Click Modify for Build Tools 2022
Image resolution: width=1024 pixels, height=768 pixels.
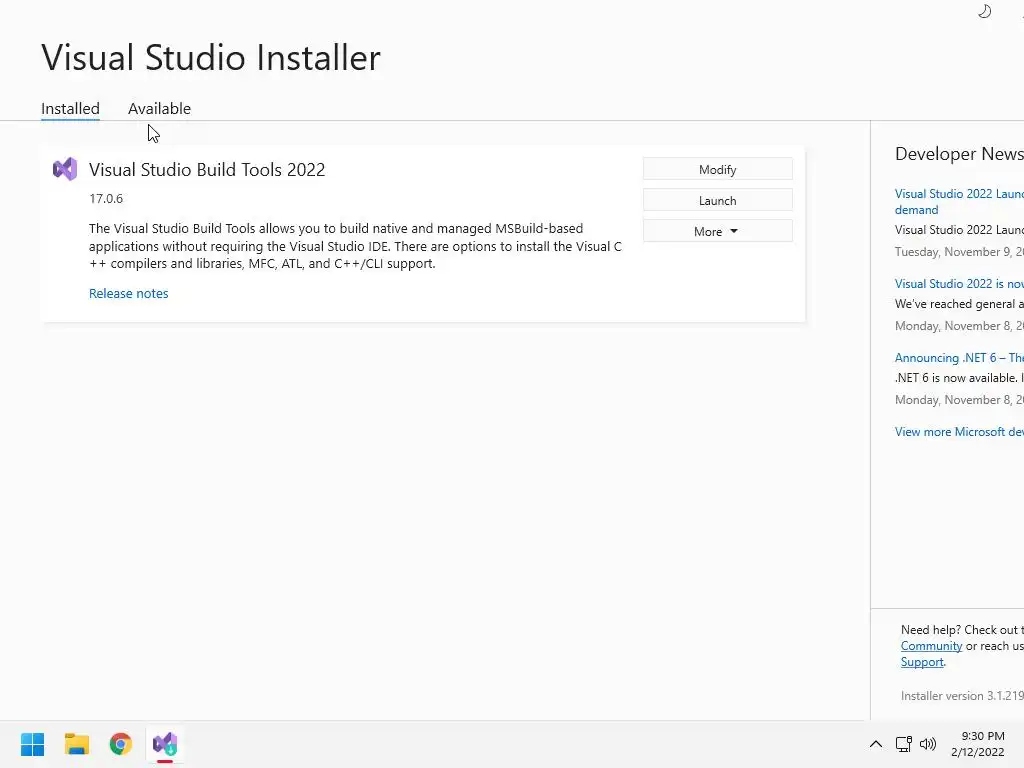click(x=718, y=169)
